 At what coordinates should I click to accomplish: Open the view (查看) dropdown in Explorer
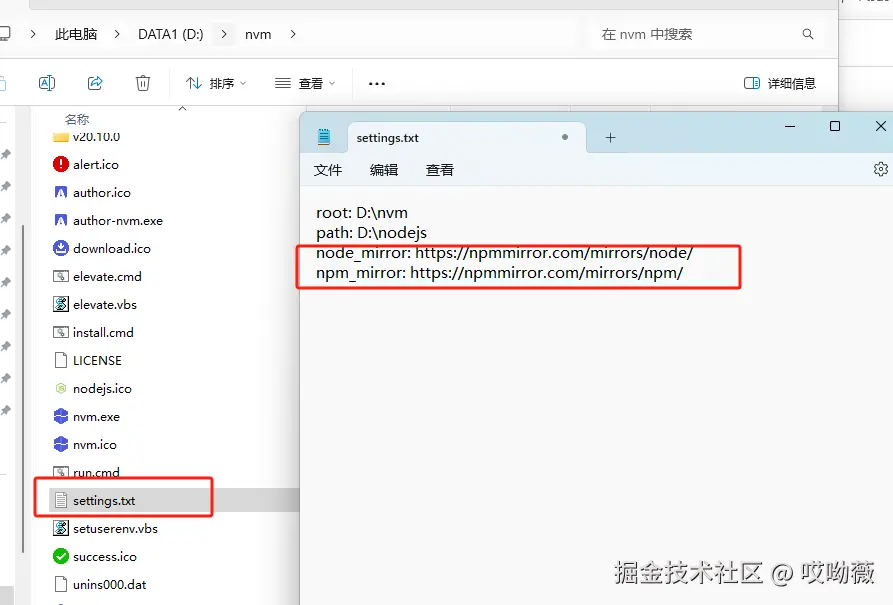tap(305, 83)
